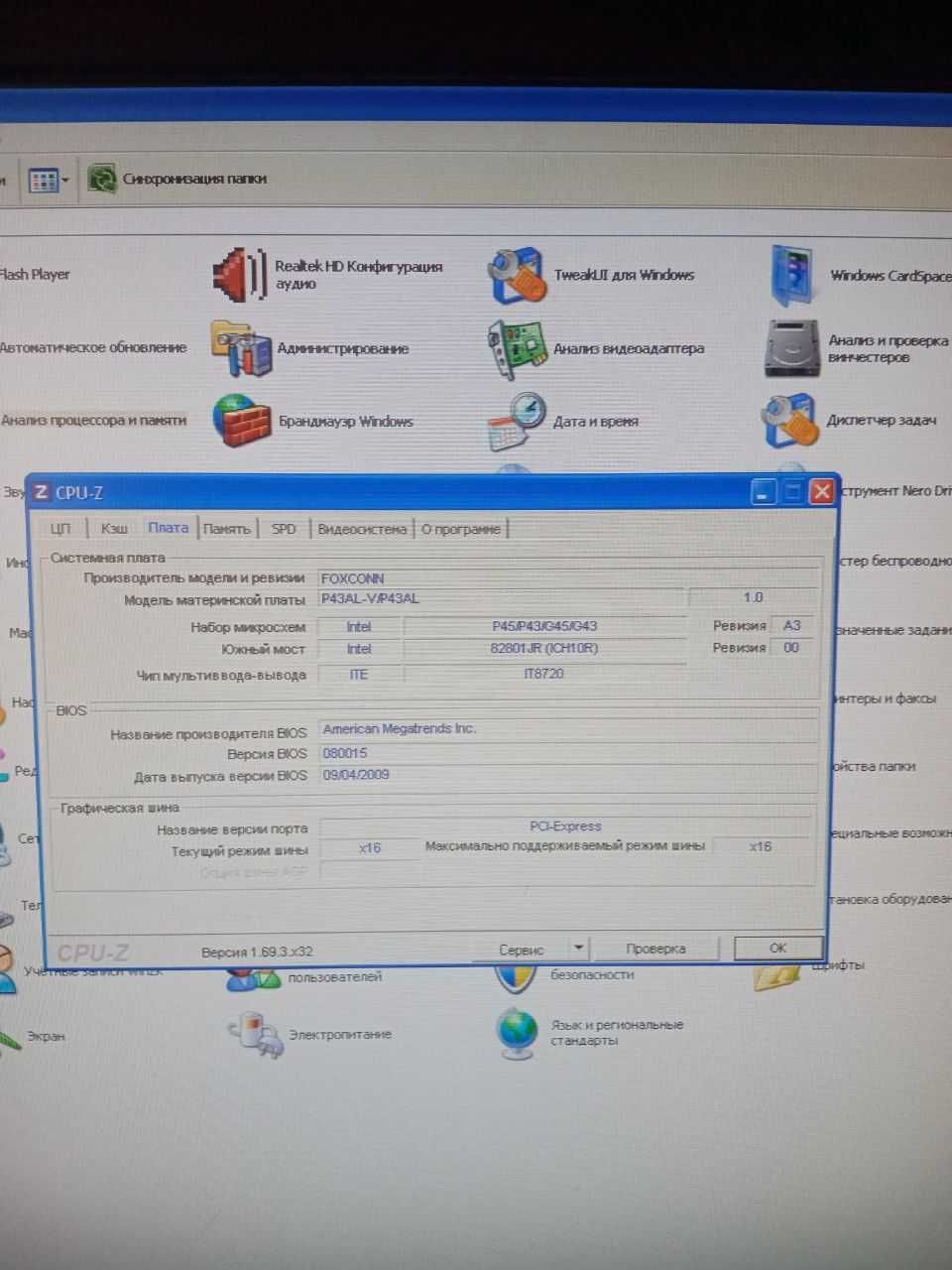The height and width of the screenshot is (1270, 952).
Task: Click Intel in the Набор микросхем row
Action: click(359, 626)
